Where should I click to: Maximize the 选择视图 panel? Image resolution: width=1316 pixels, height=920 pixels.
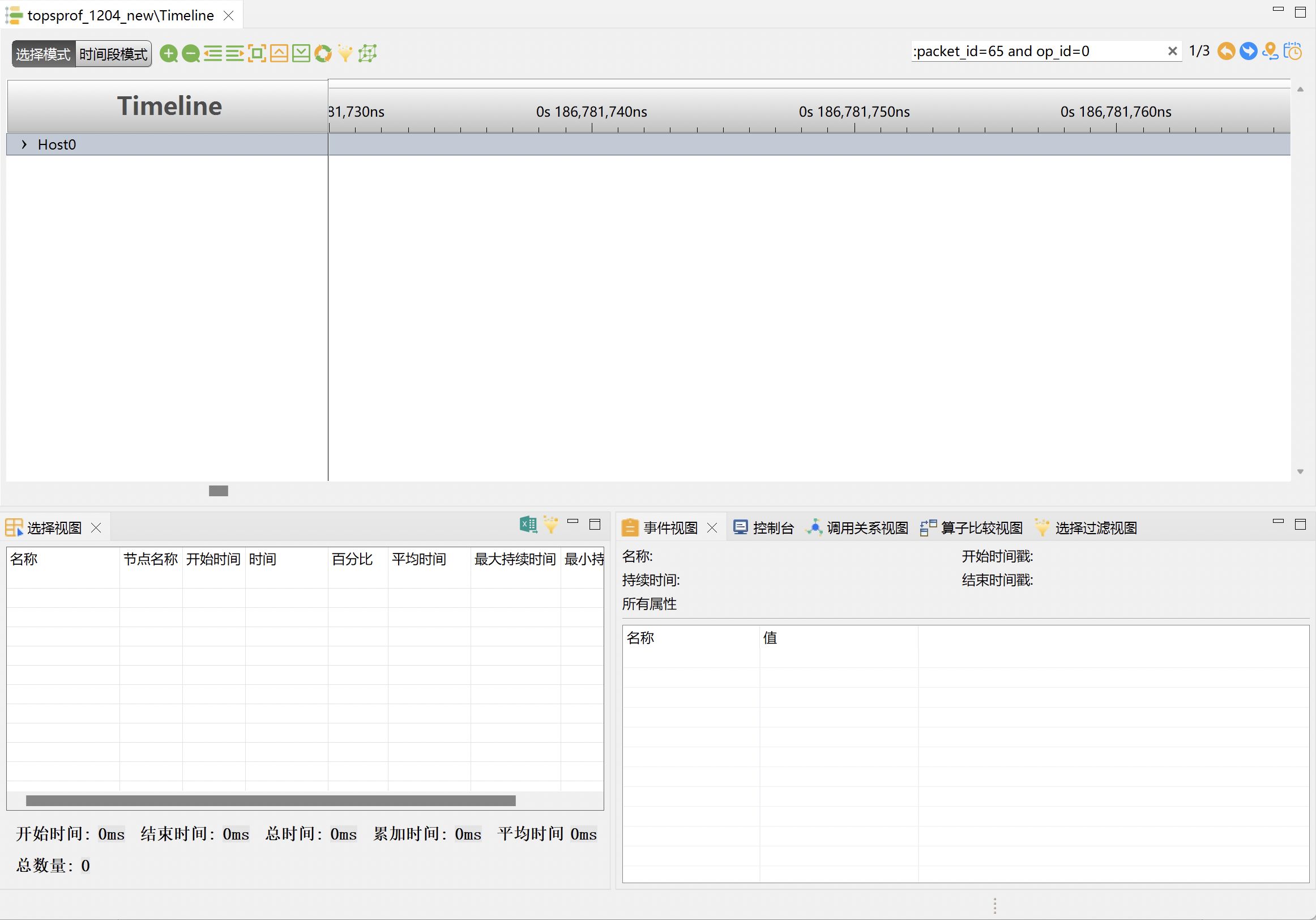(x=595, y=524)
